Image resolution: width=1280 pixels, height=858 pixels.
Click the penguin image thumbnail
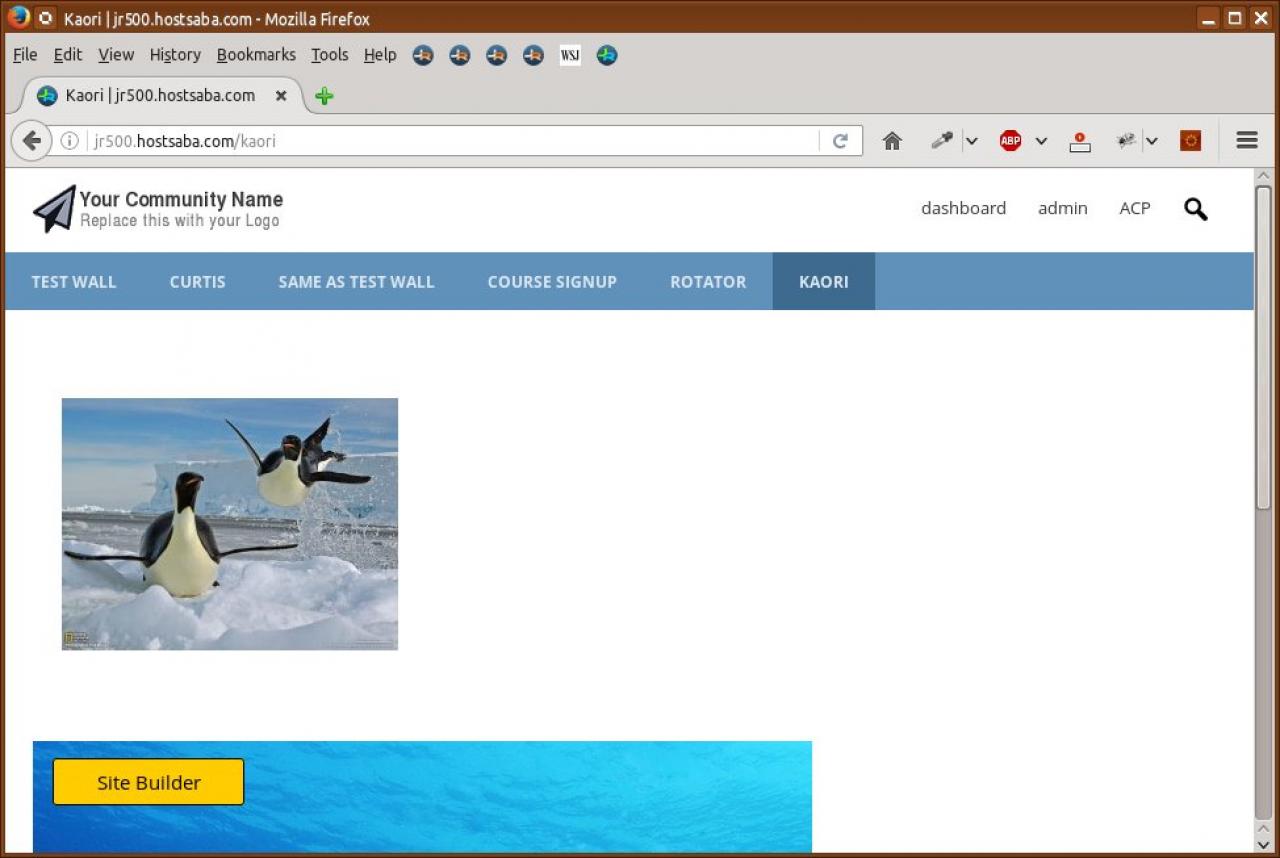point(230,524)
